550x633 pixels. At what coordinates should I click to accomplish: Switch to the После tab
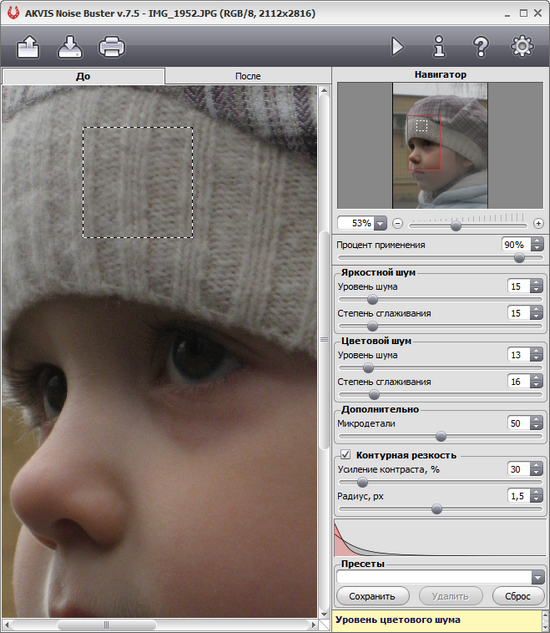248,76
